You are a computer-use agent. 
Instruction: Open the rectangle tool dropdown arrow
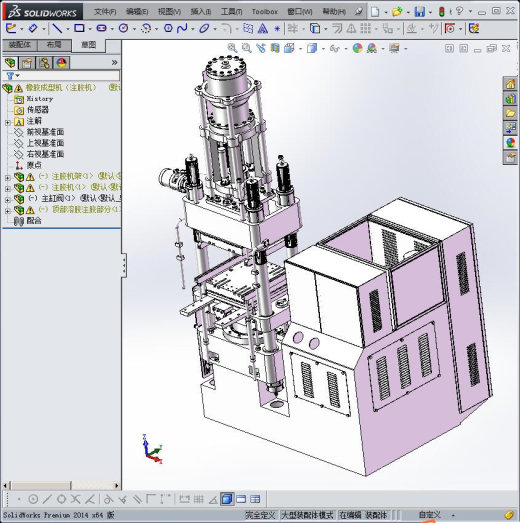coord(90,29)
